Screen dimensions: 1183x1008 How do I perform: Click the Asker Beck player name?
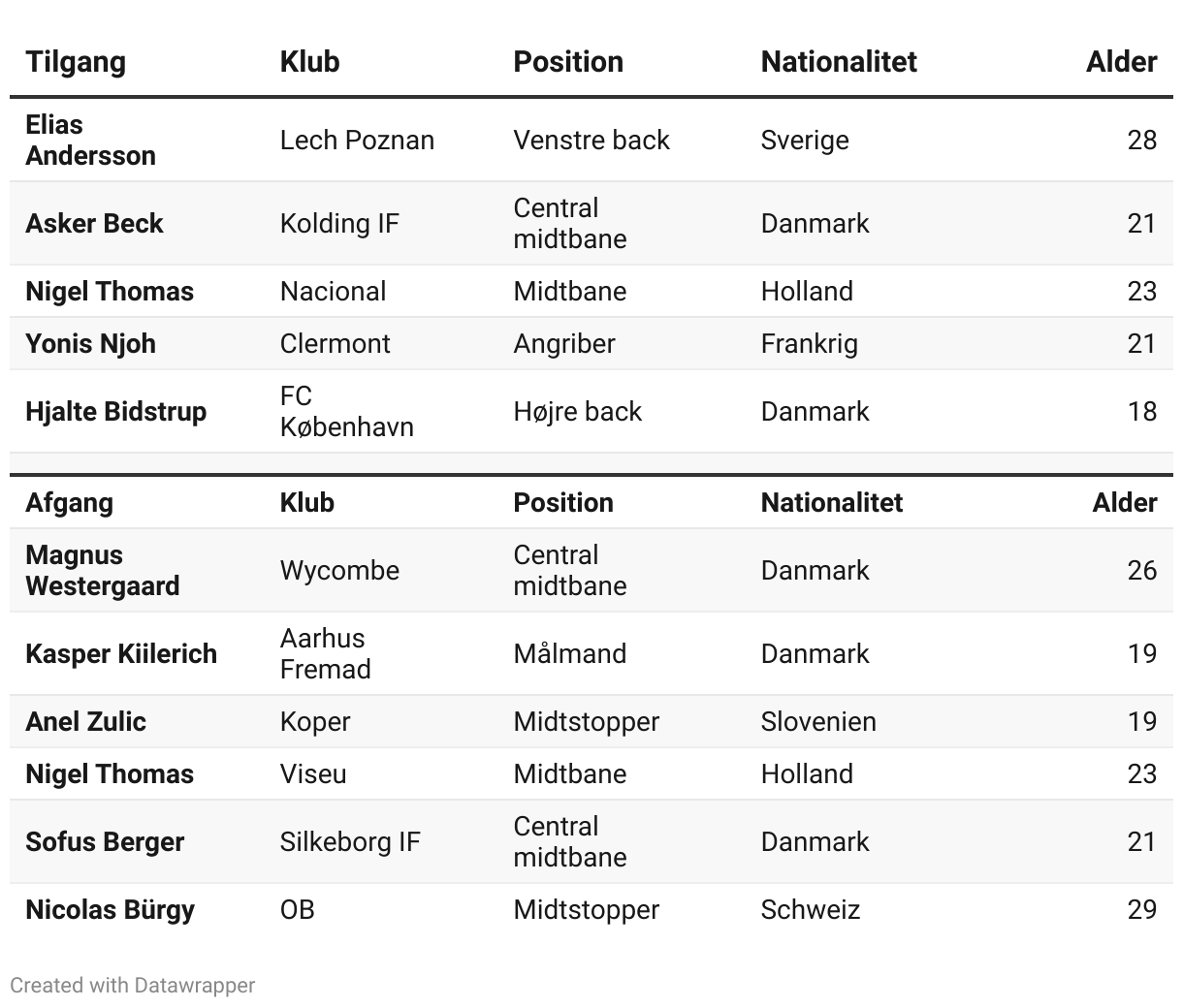(x=94, y=223)
